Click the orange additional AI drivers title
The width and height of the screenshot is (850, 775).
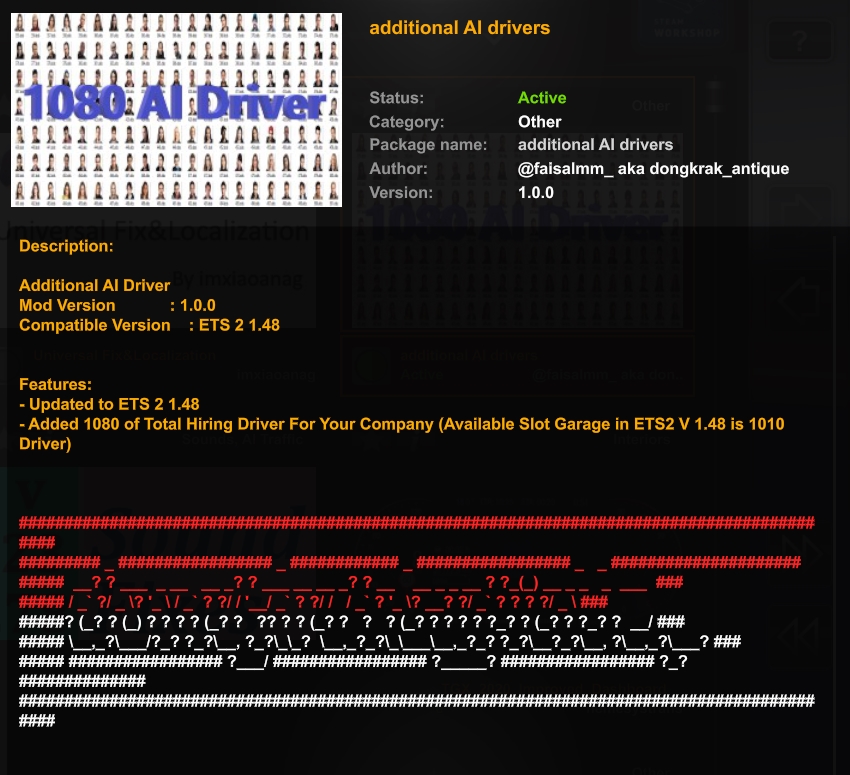click(x=459, y=28)
